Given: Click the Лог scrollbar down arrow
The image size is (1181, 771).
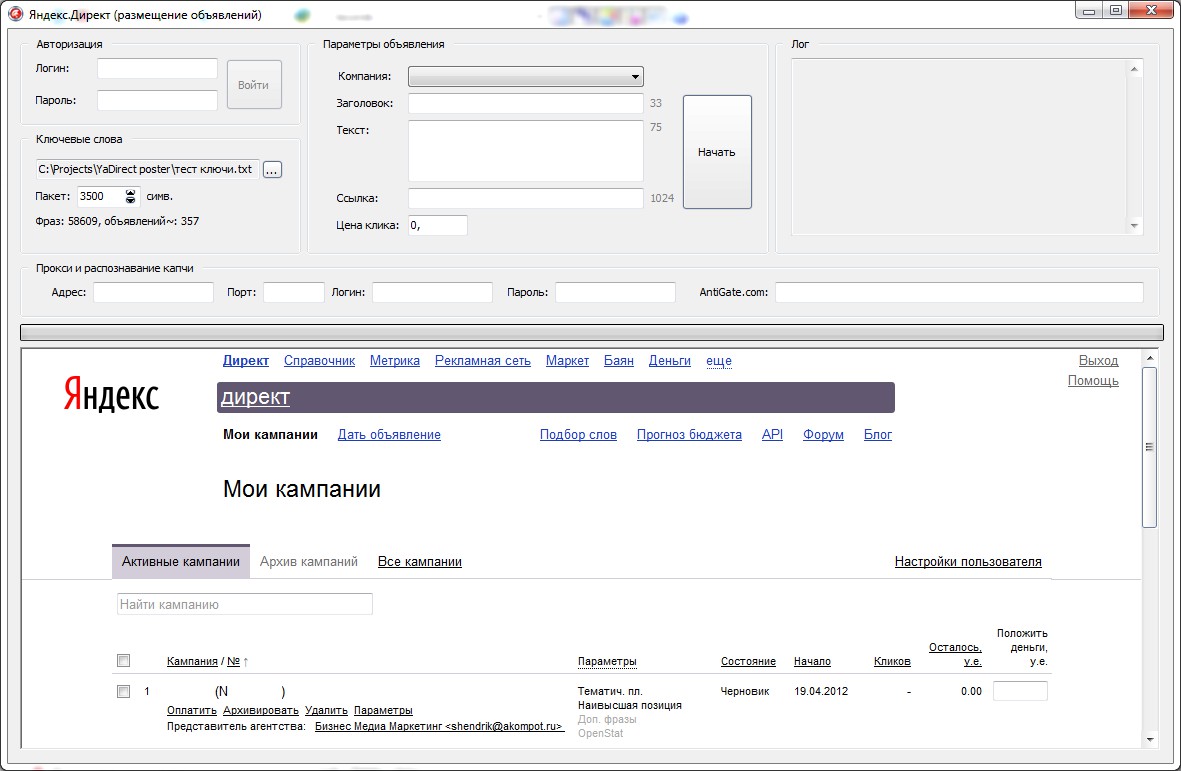Looking at the screenshot, I should coord(1134,226).
